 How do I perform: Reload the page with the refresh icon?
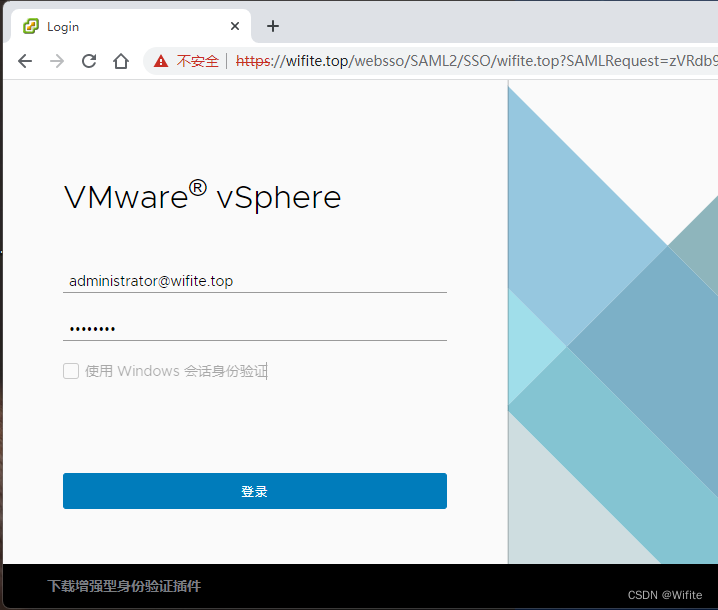(89, 61)
